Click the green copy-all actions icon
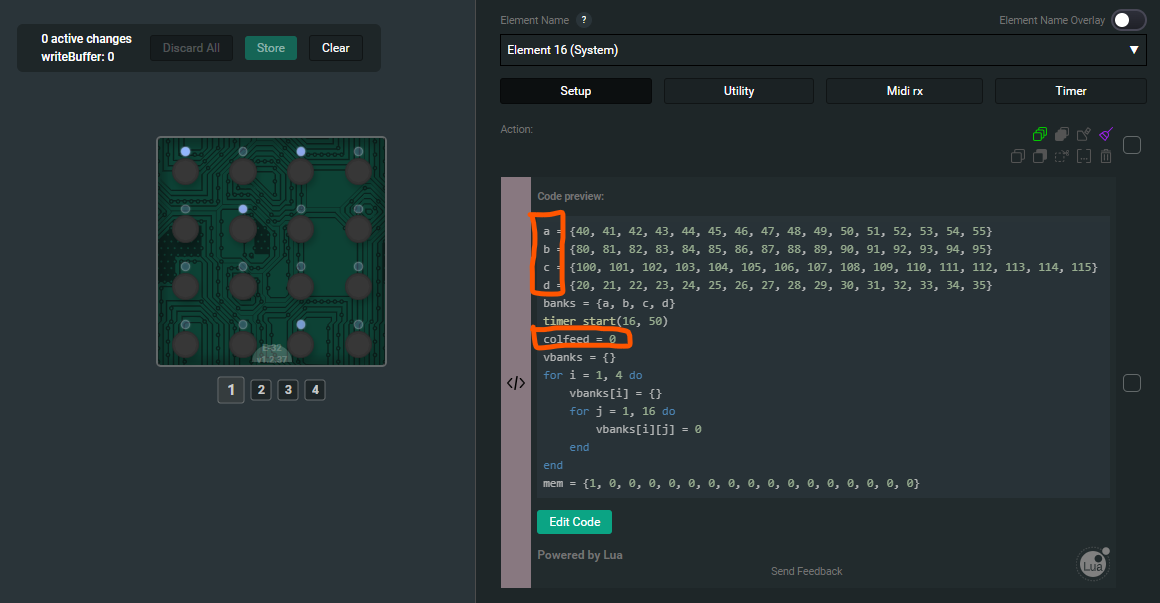Image resolution: width=1160 pixels, height=603 pixels. point(1040,134)
